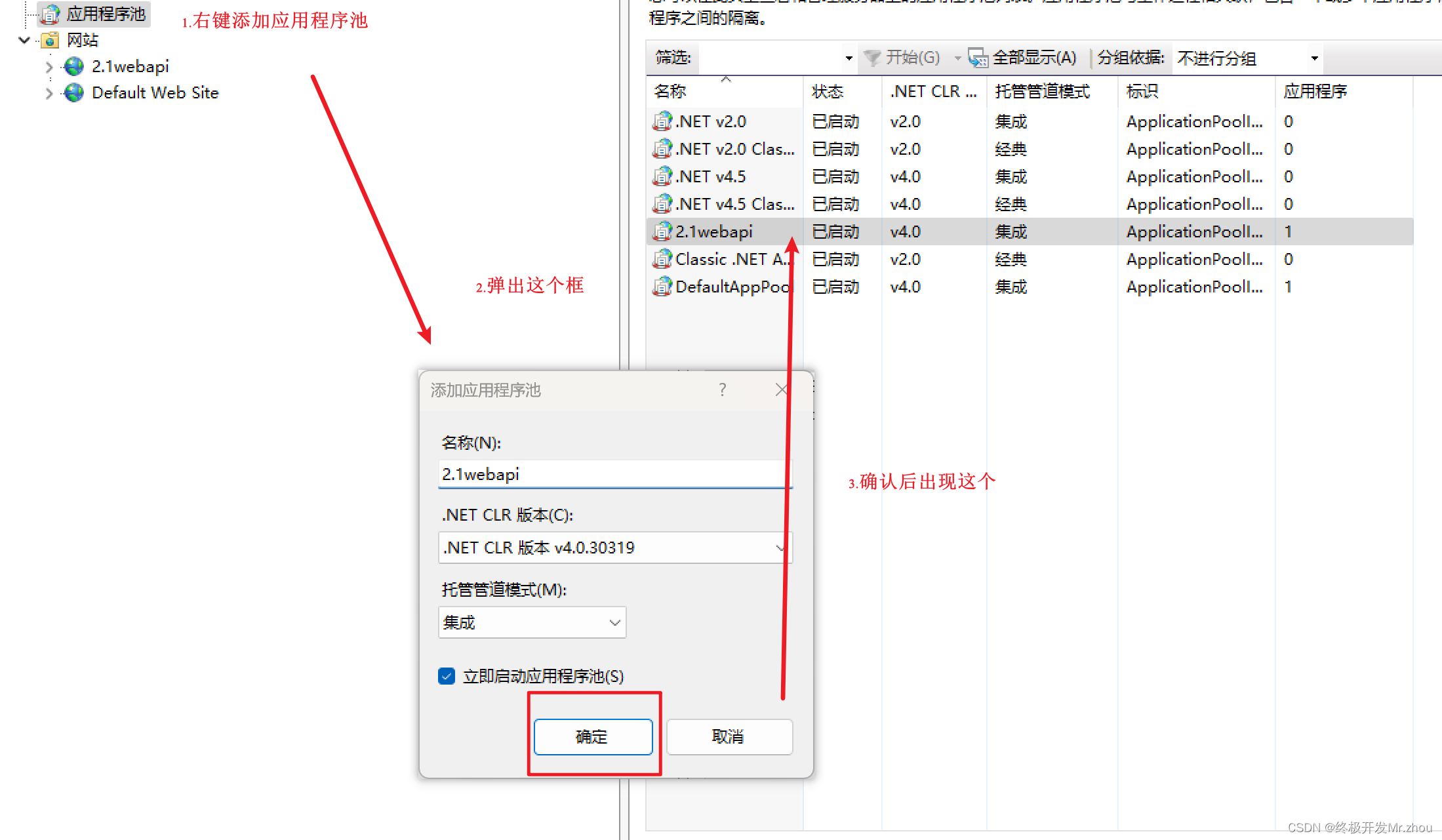Click the Show All (全部显示) button
This screenshot has height=840, width=1442.
click(1023, 58)
